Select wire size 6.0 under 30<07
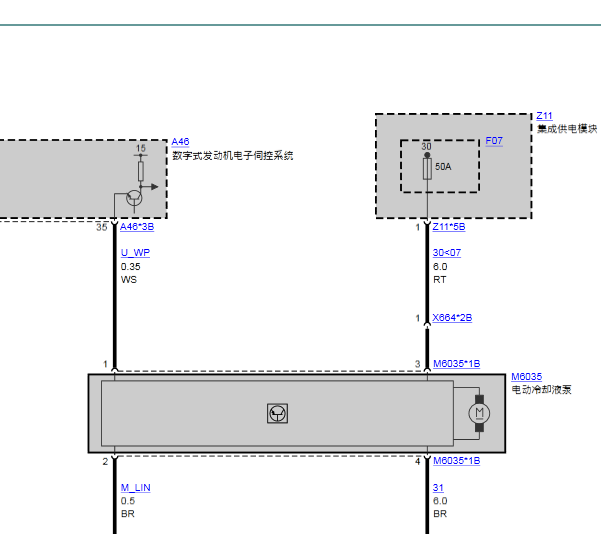The image size is (601, 534). 440,266
